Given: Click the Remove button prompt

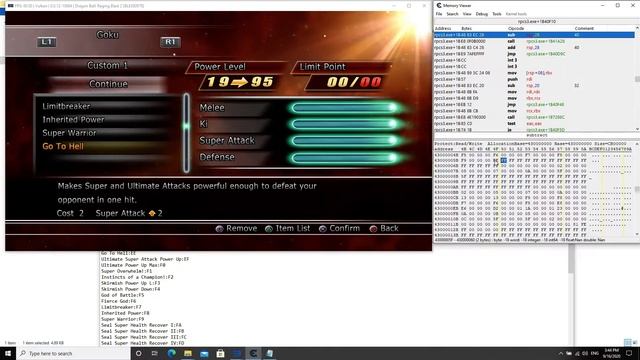Looking at the screenshot, I should click(236, 229).
